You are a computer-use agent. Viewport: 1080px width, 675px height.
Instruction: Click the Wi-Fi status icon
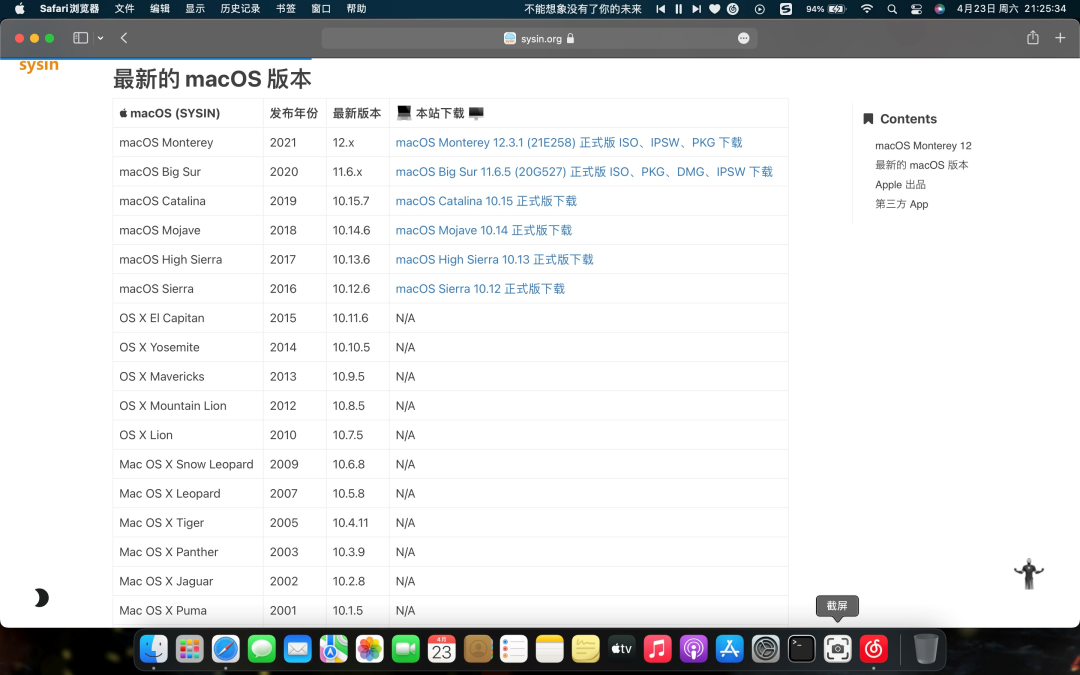click(866, 9)
